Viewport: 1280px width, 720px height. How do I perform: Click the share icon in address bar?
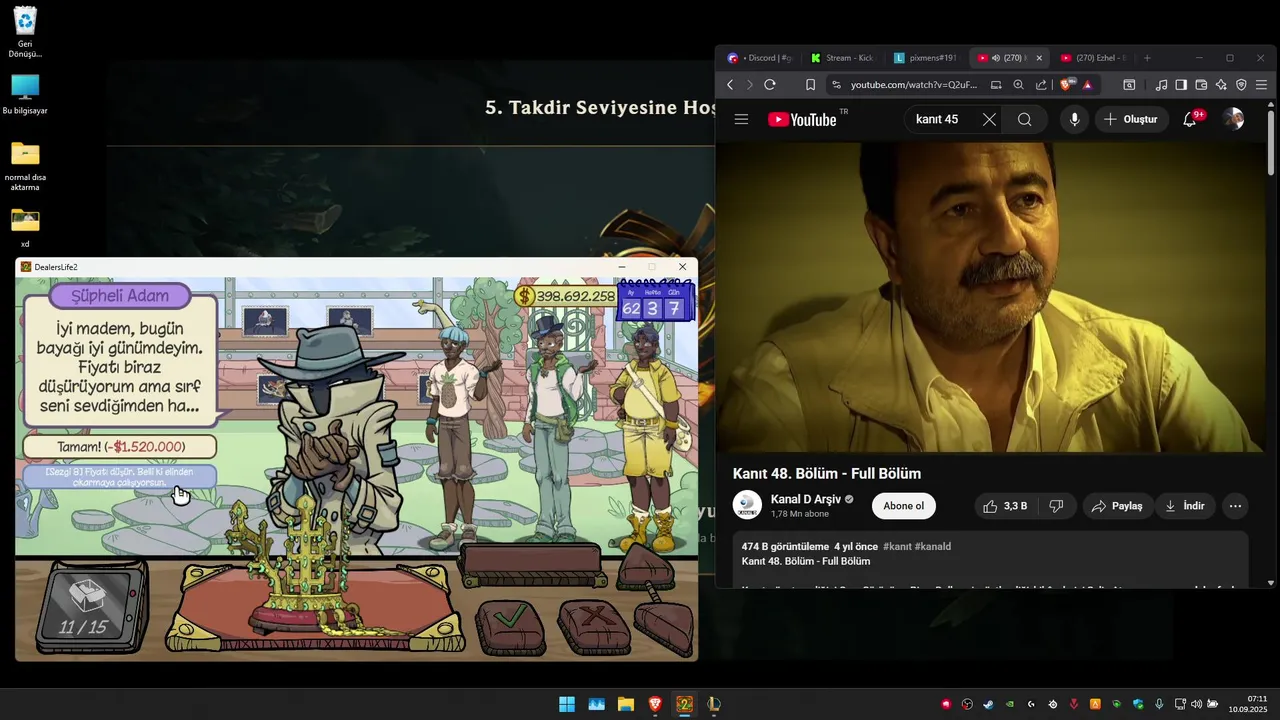pyautogui.click(x=1041, y=85)
